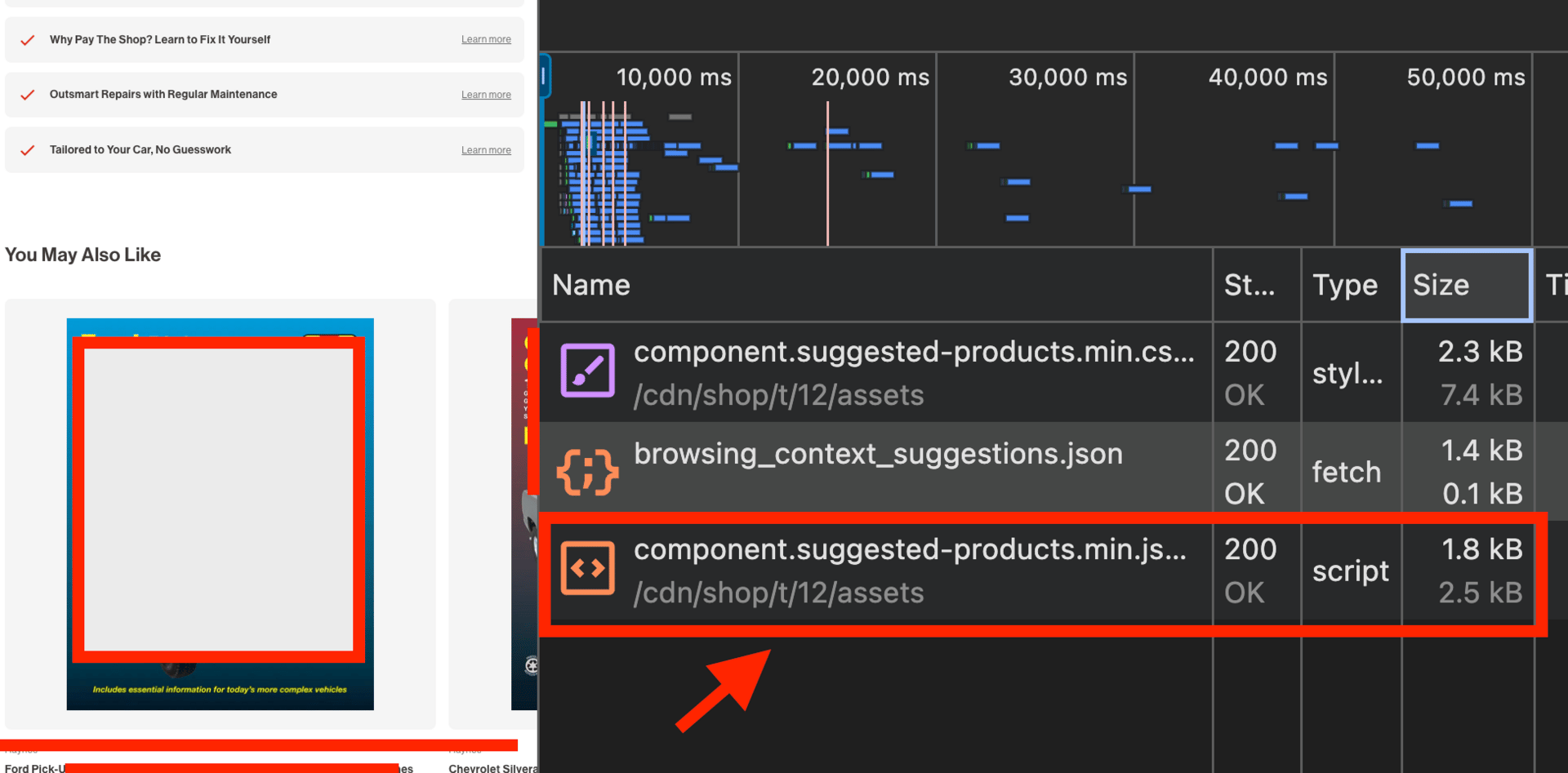Click the script icon for component.suggested-products.min.js

(587, 569)
